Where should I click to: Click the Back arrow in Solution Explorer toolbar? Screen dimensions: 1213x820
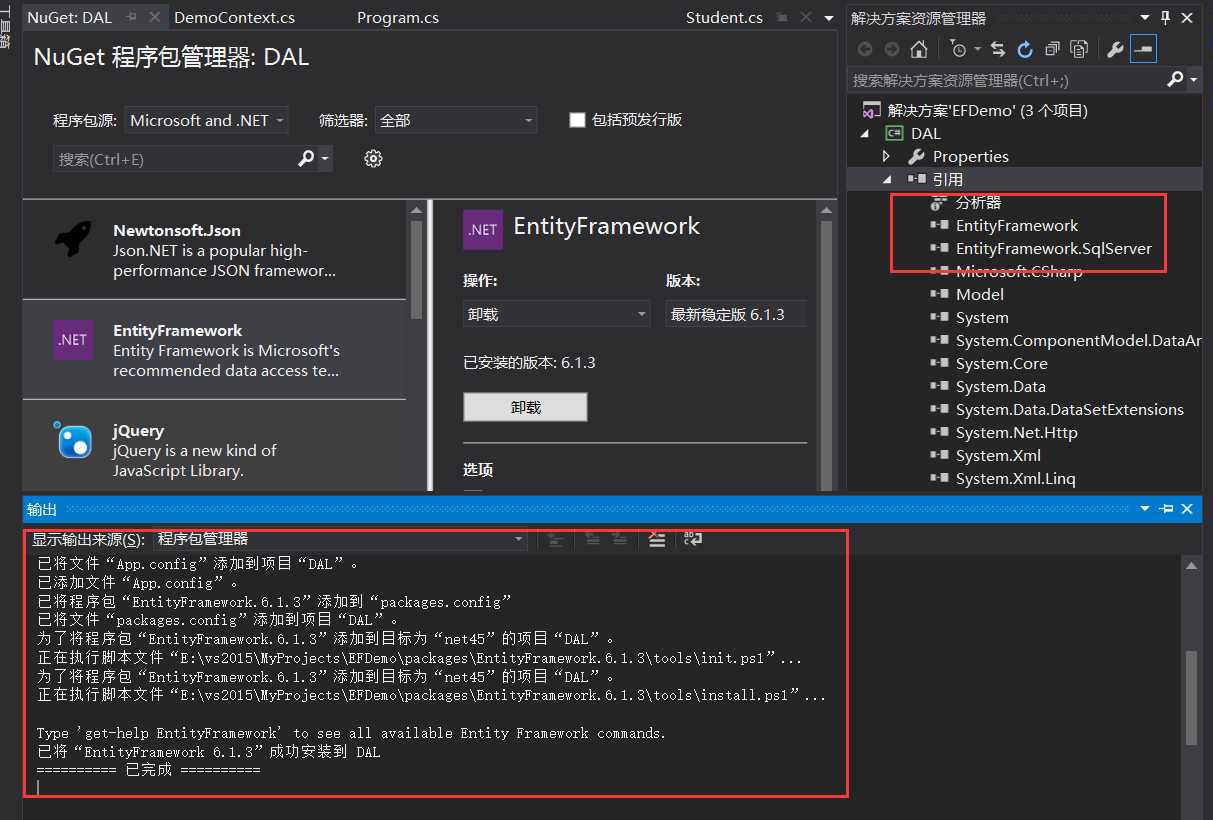click(x=865, y=49)
